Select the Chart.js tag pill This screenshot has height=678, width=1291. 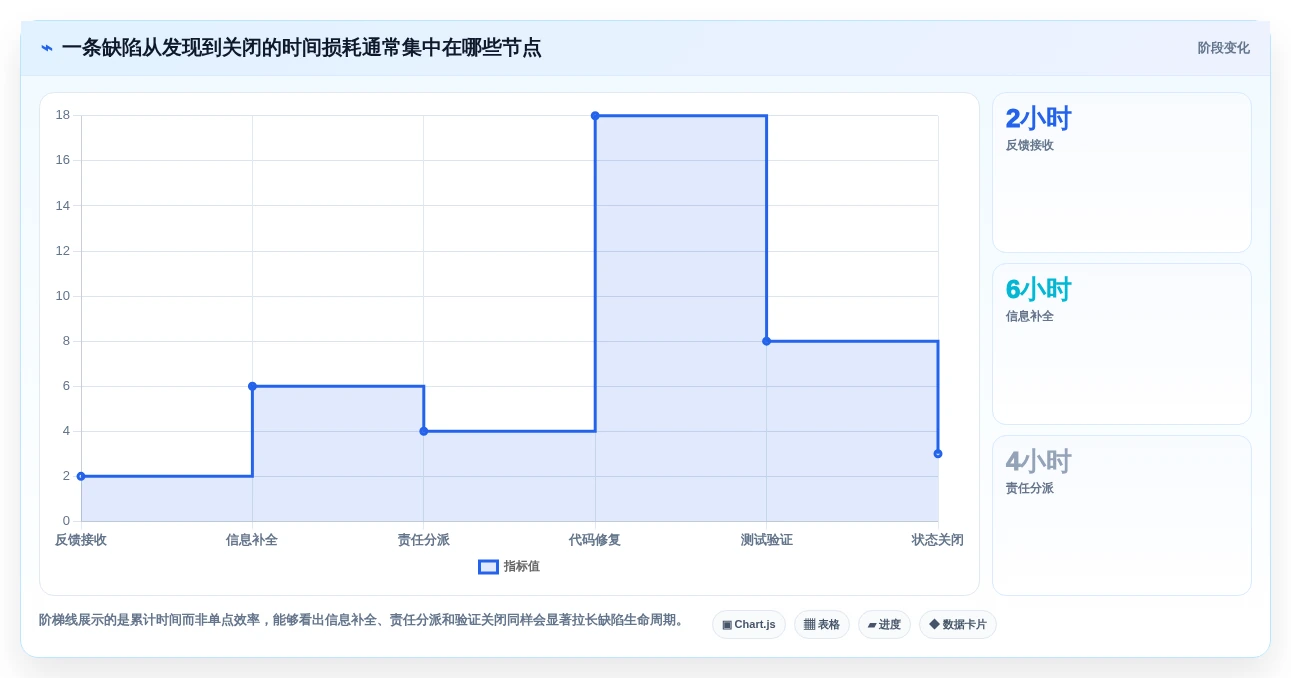pyautogui.click(x=749, y=625)
